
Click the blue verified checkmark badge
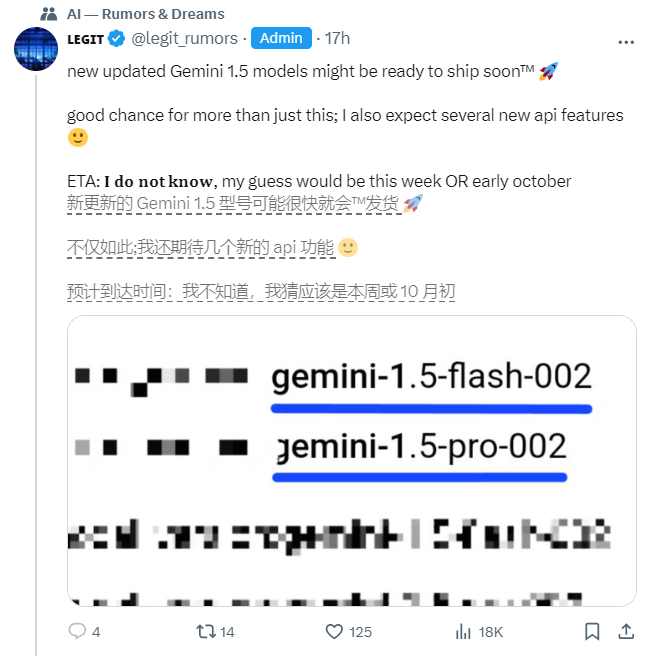coord(116,38)
